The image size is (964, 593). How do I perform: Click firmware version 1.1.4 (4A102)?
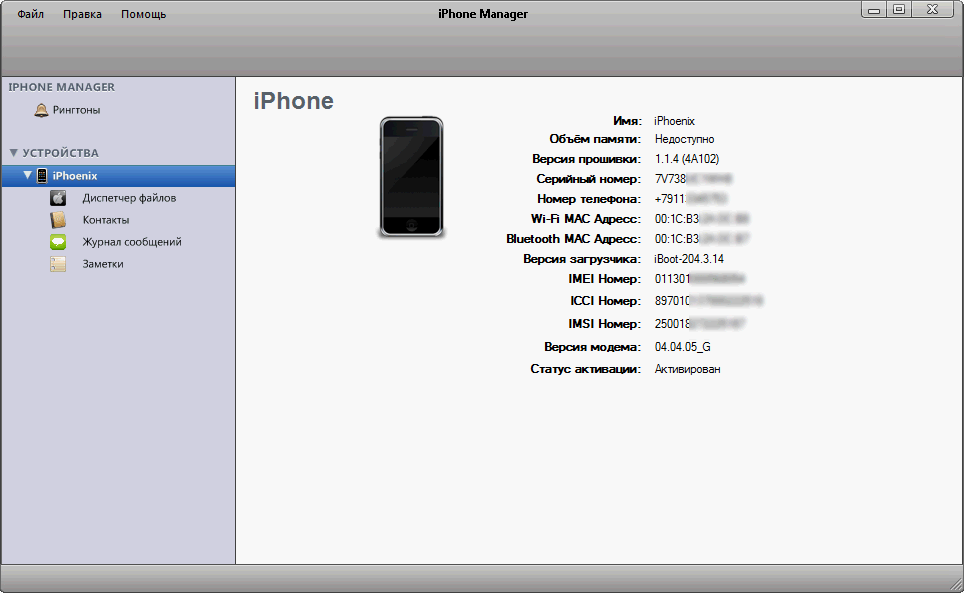pos(687,159)
